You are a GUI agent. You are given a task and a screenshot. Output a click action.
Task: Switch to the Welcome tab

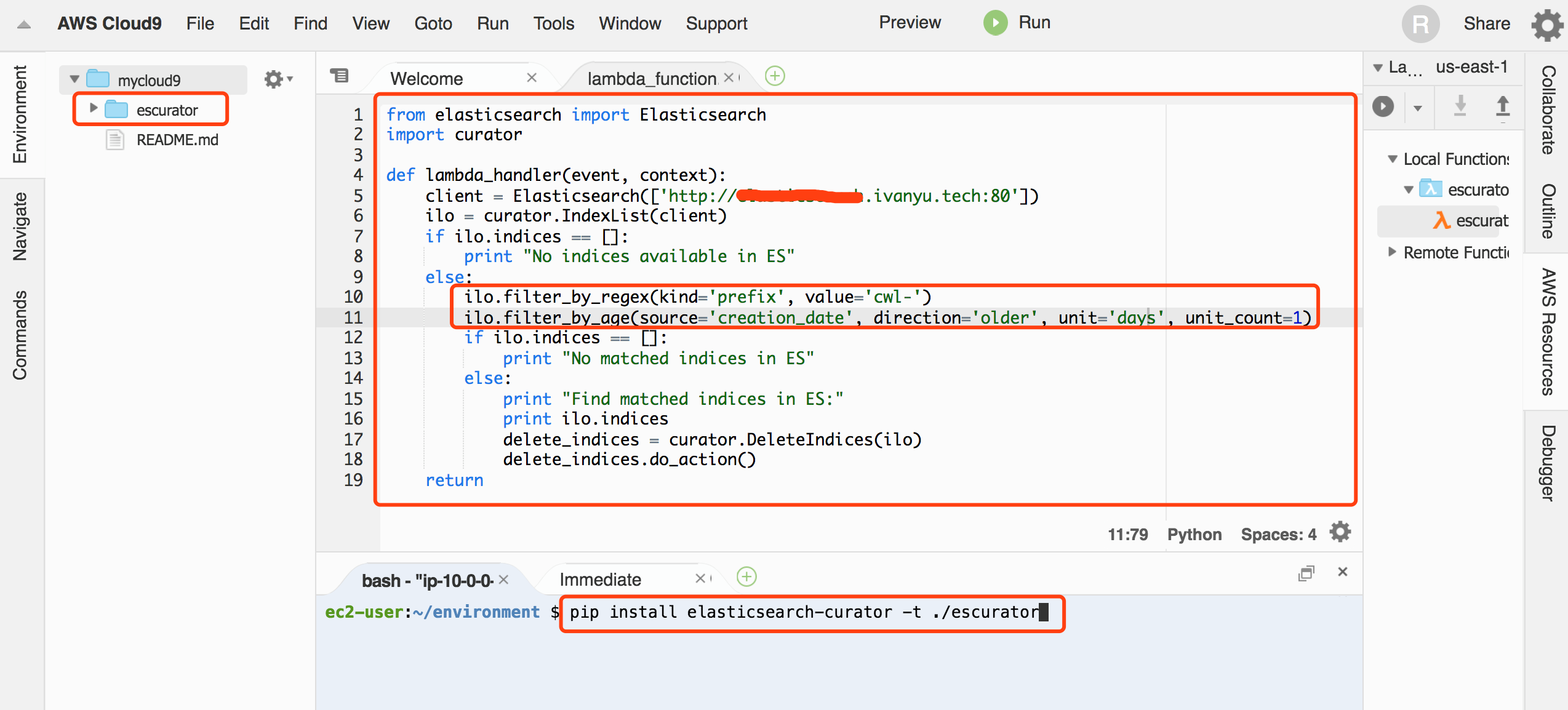pyautogui.click(x=426, y=79)
